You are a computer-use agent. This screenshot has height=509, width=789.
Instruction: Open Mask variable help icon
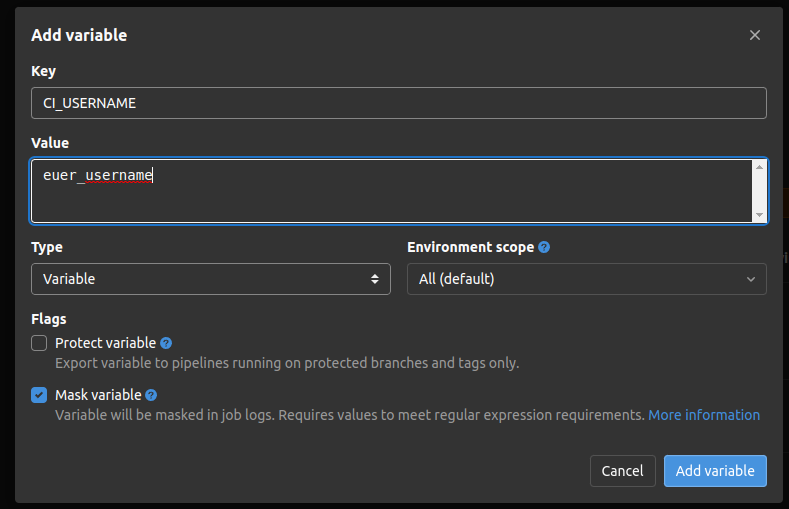coord(151,395)
